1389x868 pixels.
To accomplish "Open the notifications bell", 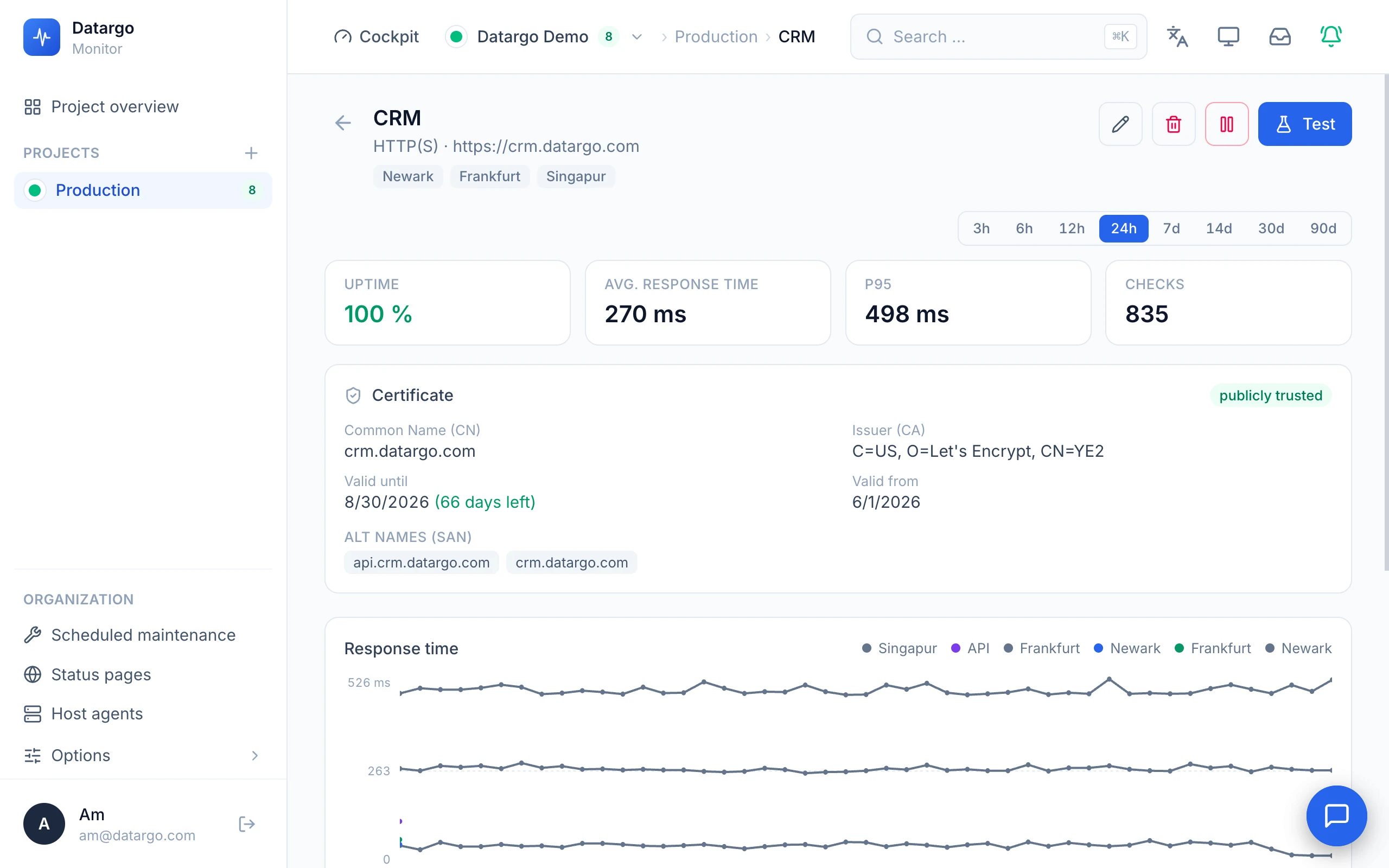I will coord(1330,37).
